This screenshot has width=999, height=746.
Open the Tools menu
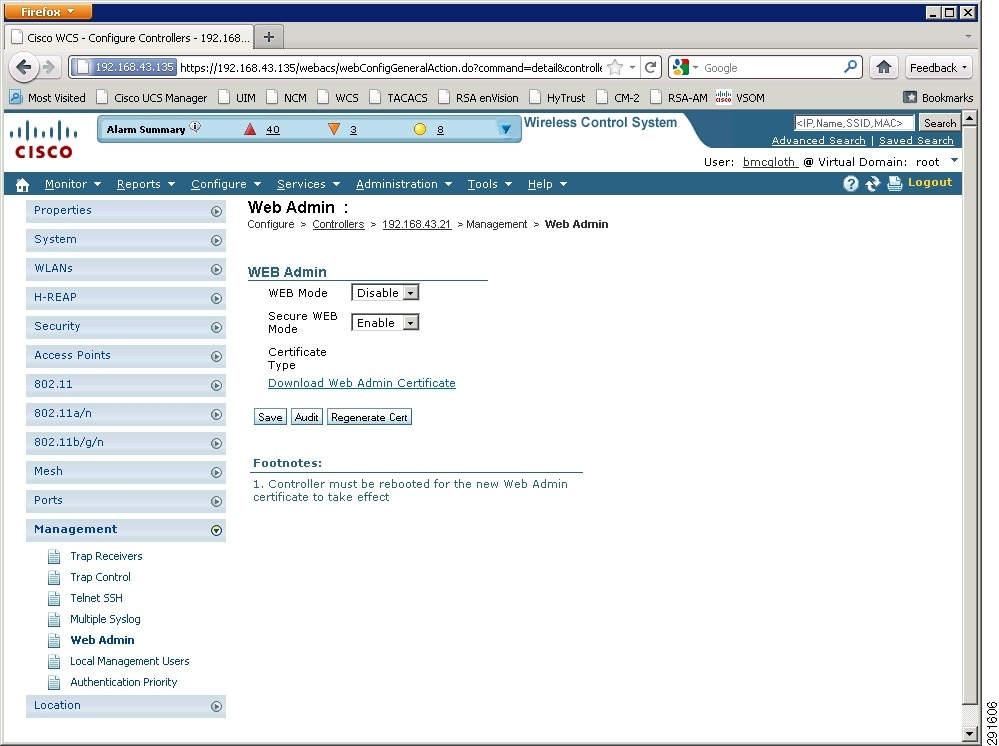point(489,184)
